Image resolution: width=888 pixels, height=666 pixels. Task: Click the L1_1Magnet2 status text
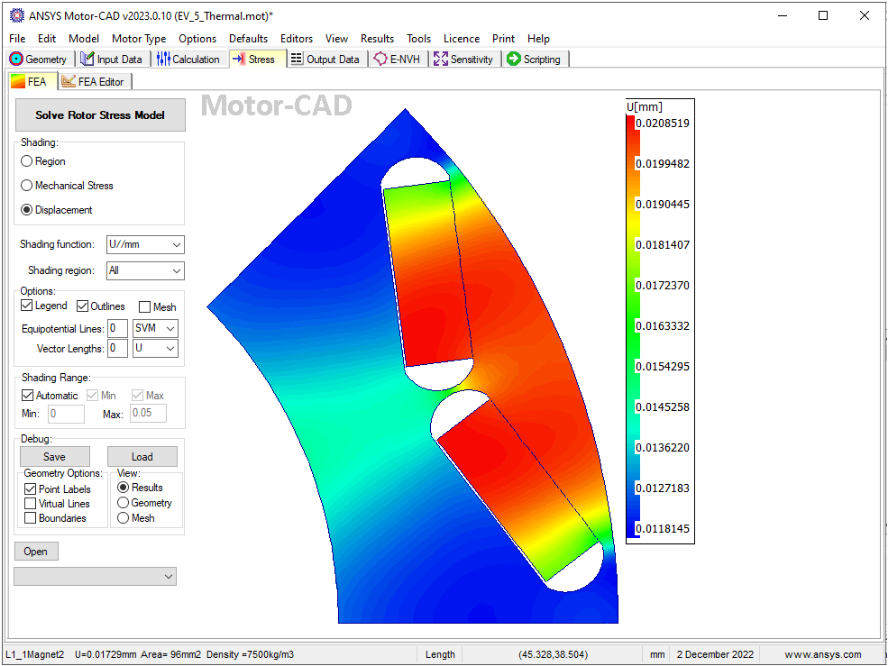(x=37, y=655)
